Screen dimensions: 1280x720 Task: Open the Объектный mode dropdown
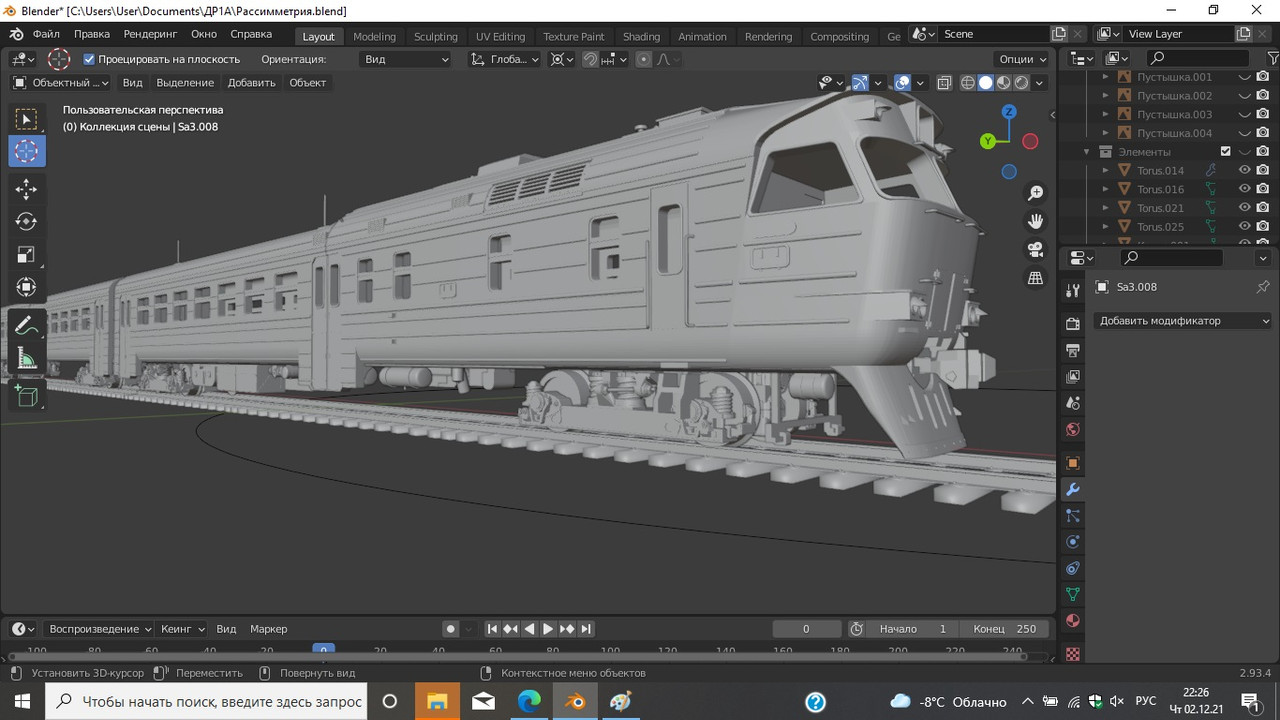pos(62,83)
